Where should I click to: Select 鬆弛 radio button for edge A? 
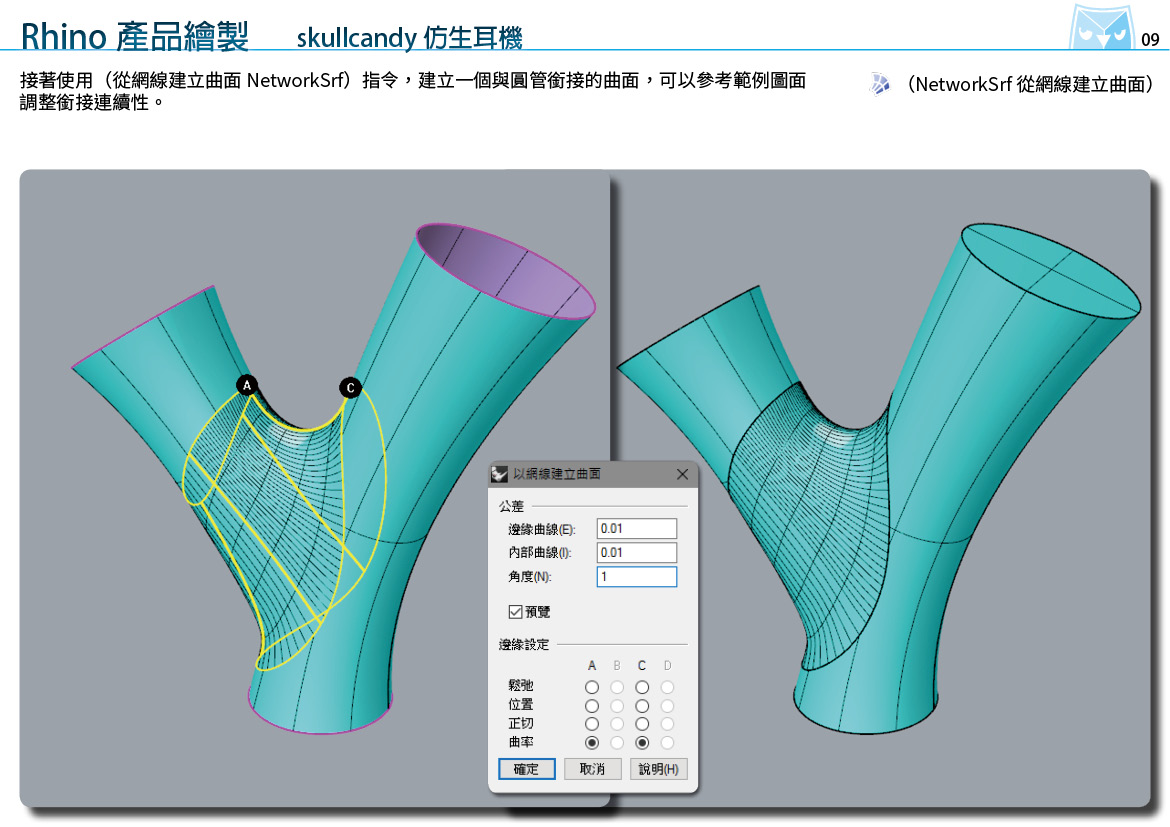click(x=592, y=687)
